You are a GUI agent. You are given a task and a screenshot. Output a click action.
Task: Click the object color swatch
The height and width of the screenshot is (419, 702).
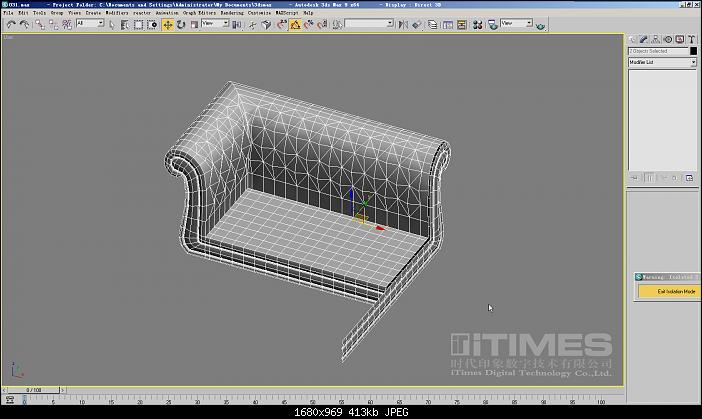[692, 50]
